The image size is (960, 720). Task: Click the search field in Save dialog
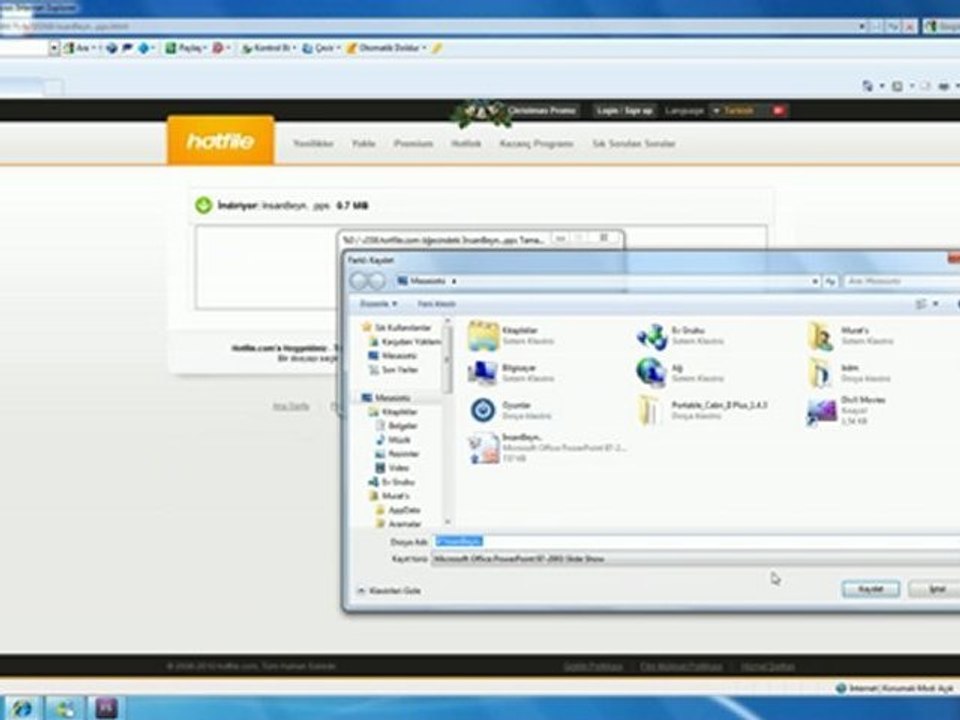pyautogui.click(x=901, y=281)
